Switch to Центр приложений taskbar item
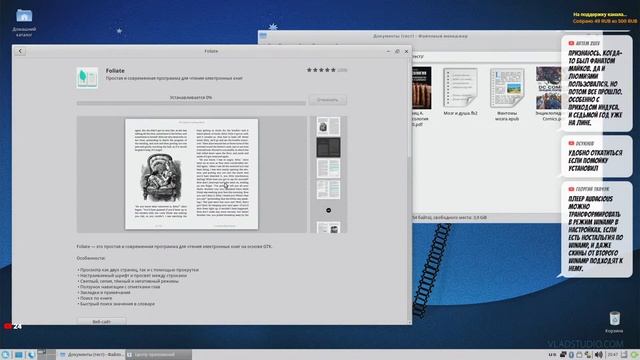 pos(158,355)
